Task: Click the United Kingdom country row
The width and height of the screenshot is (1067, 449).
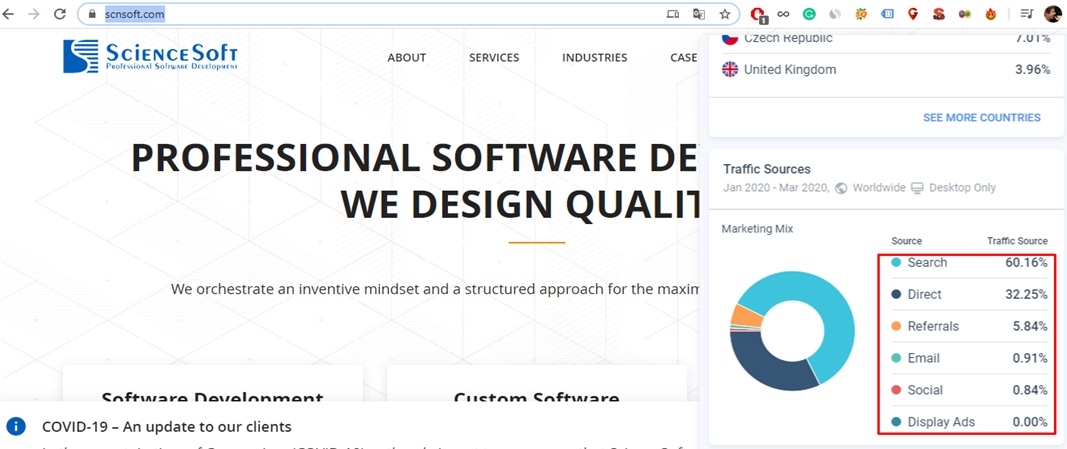Action: 886,69
